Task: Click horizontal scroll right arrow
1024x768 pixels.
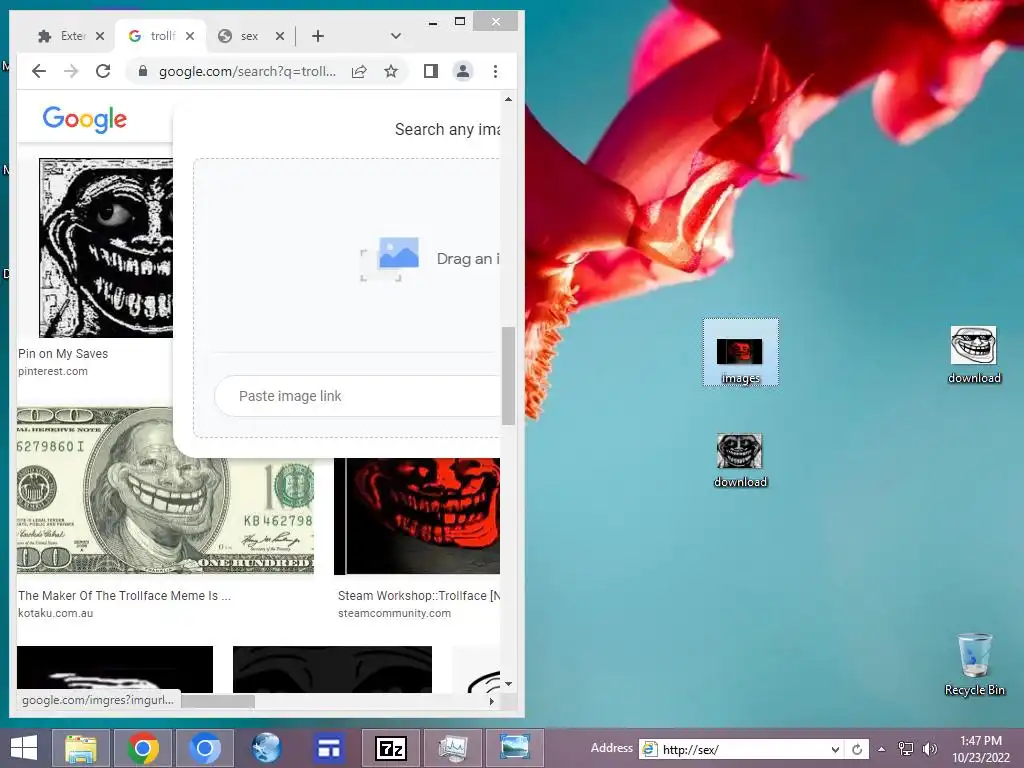Action: [492, 701]
